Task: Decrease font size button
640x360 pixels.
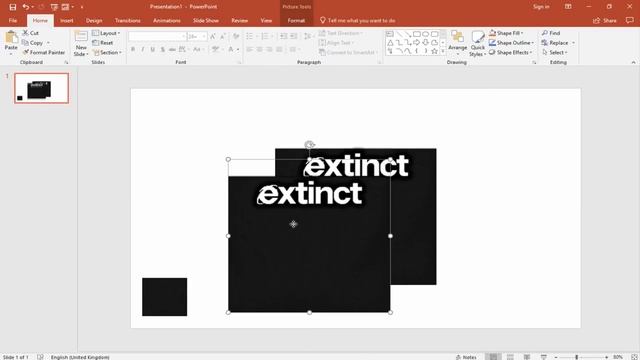Action: 222,36
